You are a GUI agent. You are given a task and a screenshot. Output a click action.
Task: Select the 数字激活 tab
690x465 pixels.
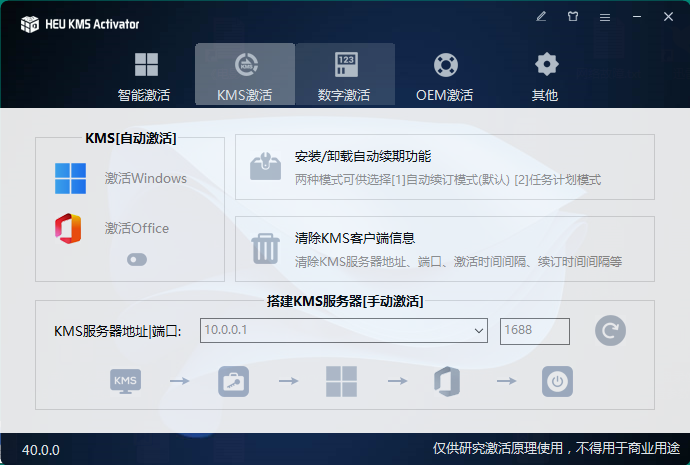[x=344, y=76]
